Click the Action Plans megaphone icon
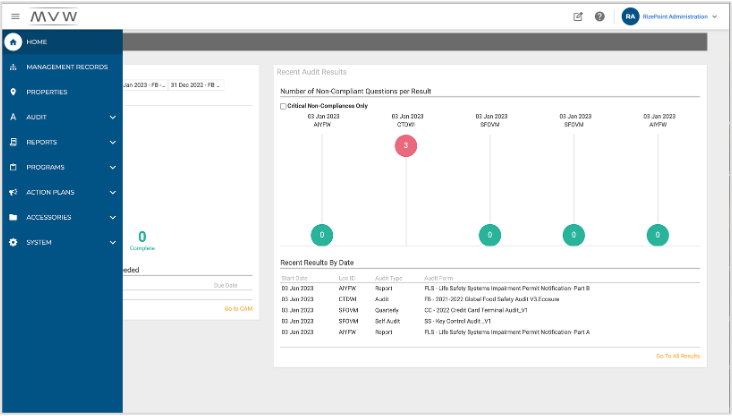Viewport: 732px width, 416px height. click(x=13, y=192)
